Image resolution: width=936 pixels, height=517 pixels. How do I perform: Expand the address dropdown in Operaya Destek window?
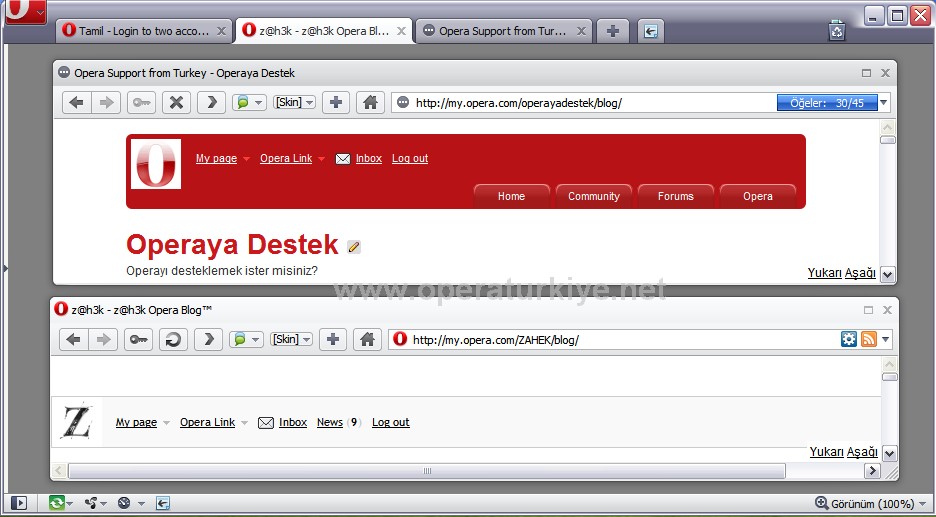(884, 103)
